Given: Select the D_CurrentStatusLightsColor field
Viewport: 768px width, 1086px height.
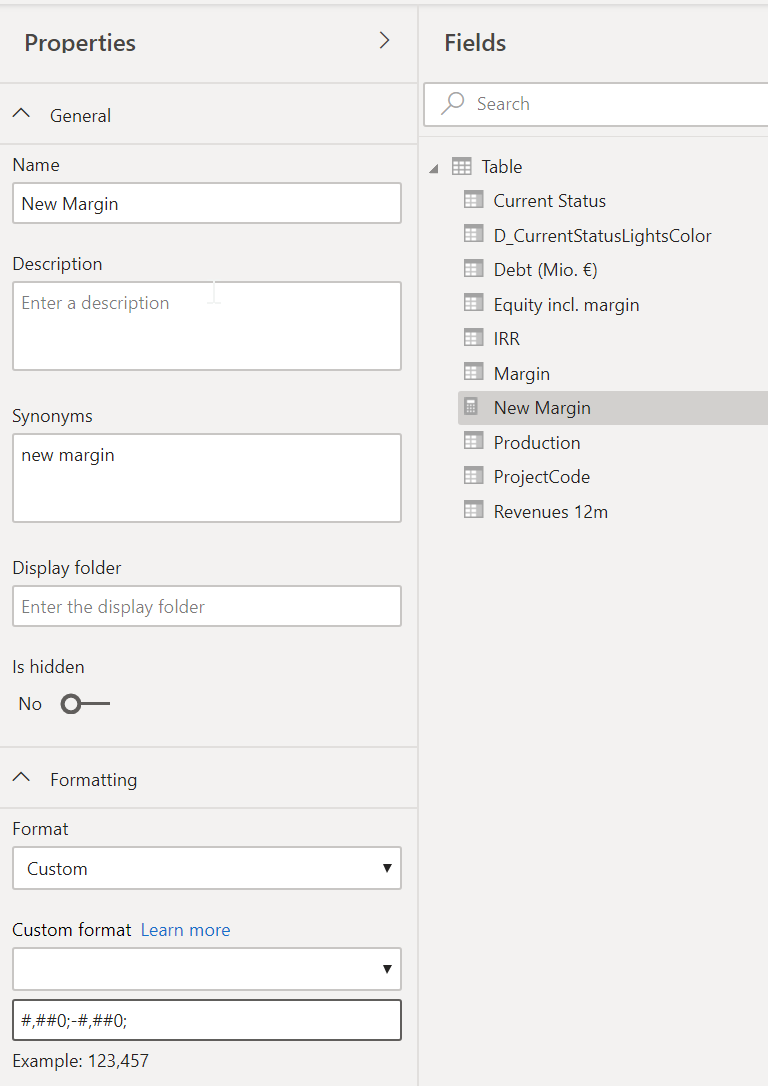Looking at the screenshot, I should click(x=602, y=235).
